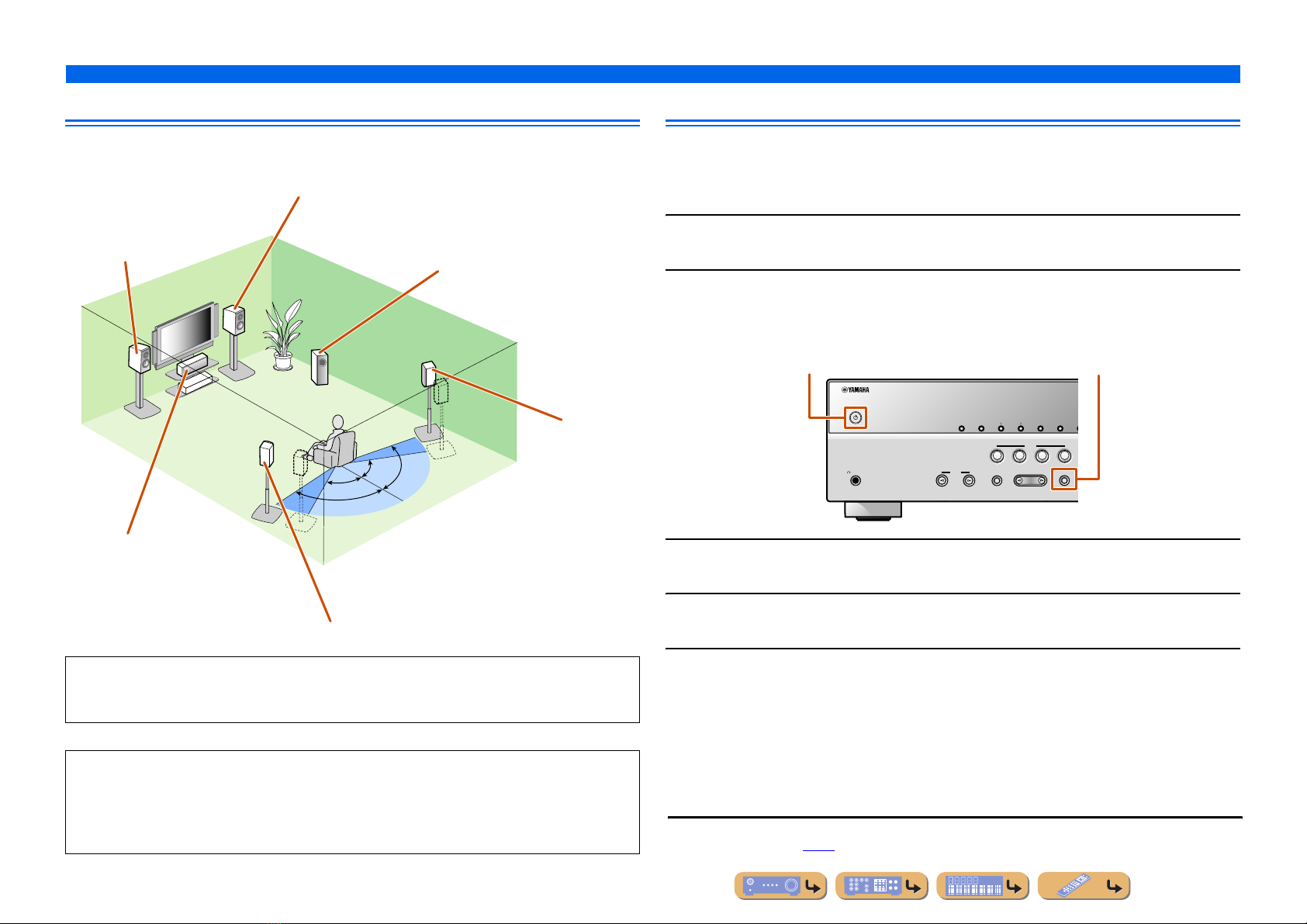
Task: Click the front right speaker beside TV
Action: coord(234,320)
